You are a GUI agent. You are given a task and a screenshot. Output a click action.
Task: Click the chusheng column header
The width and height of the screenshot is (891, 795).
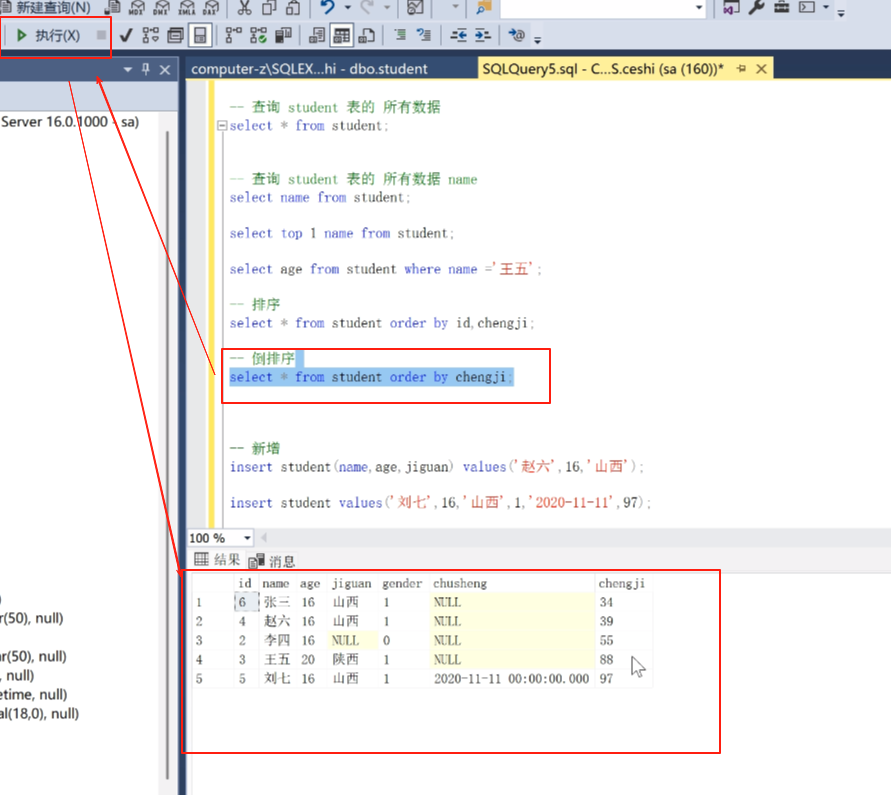(512, 584)
